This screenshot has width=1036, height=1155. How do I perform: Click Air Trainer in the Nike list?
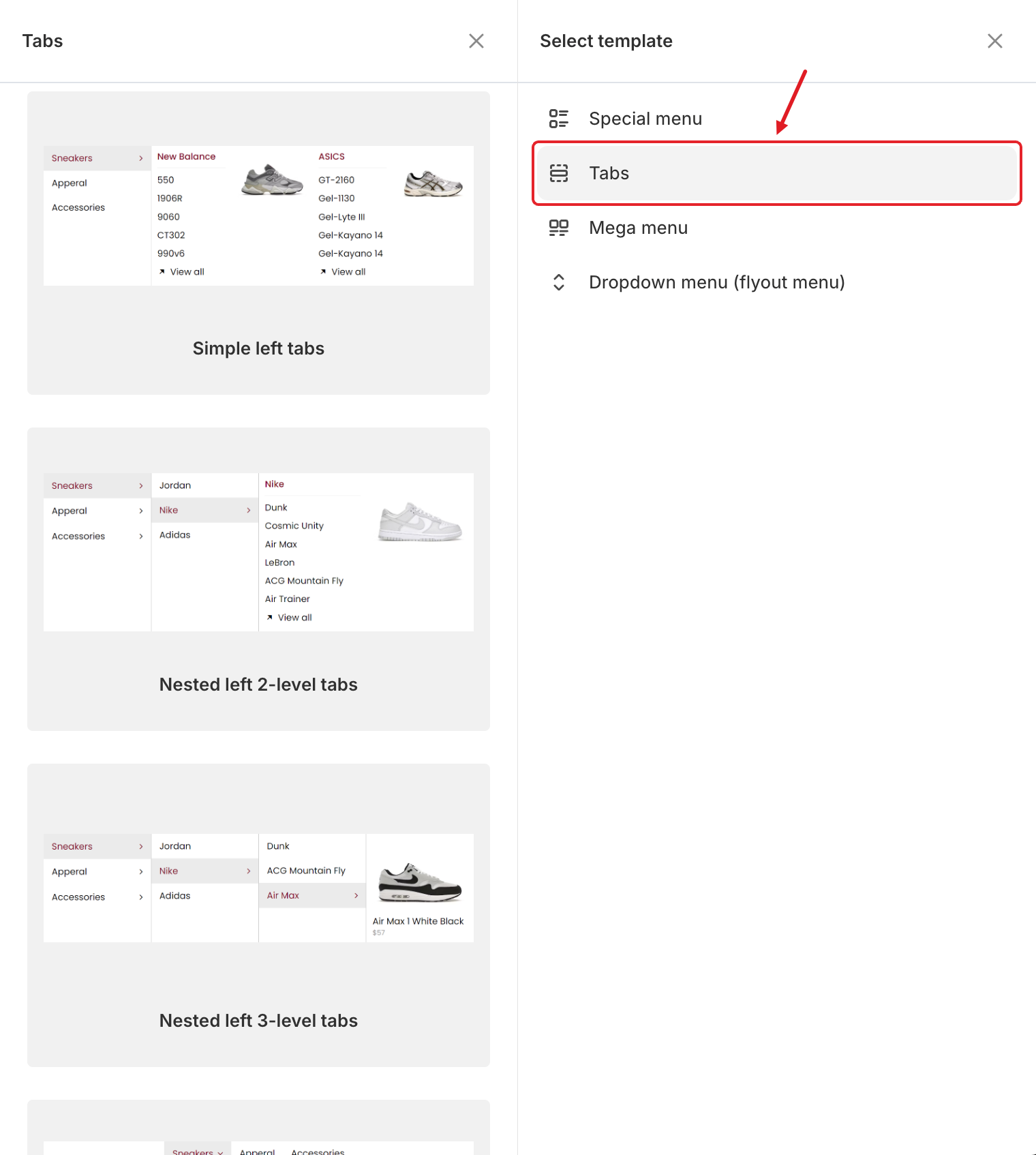[287, 599]
